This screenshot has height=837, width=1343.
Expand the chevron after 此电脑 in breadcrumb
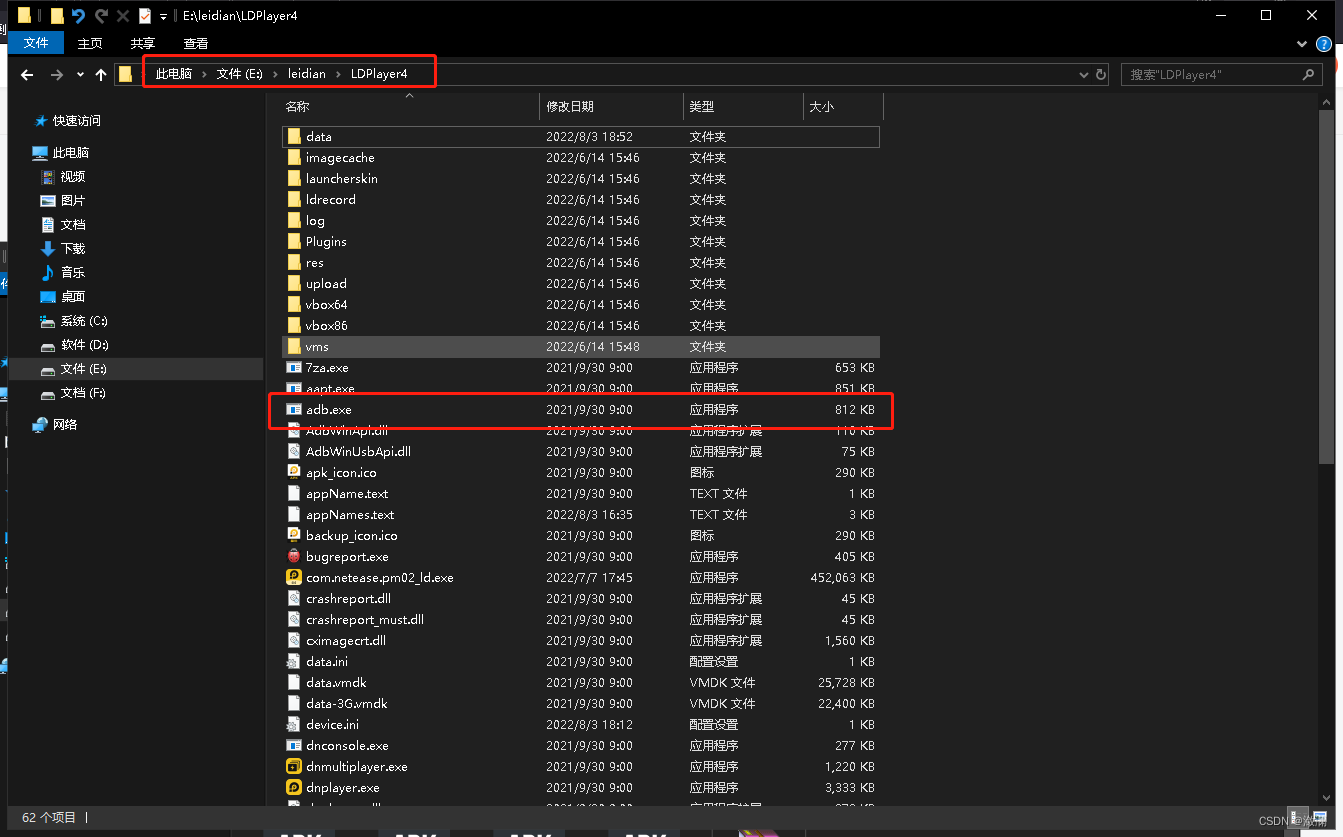click(205, 74)
